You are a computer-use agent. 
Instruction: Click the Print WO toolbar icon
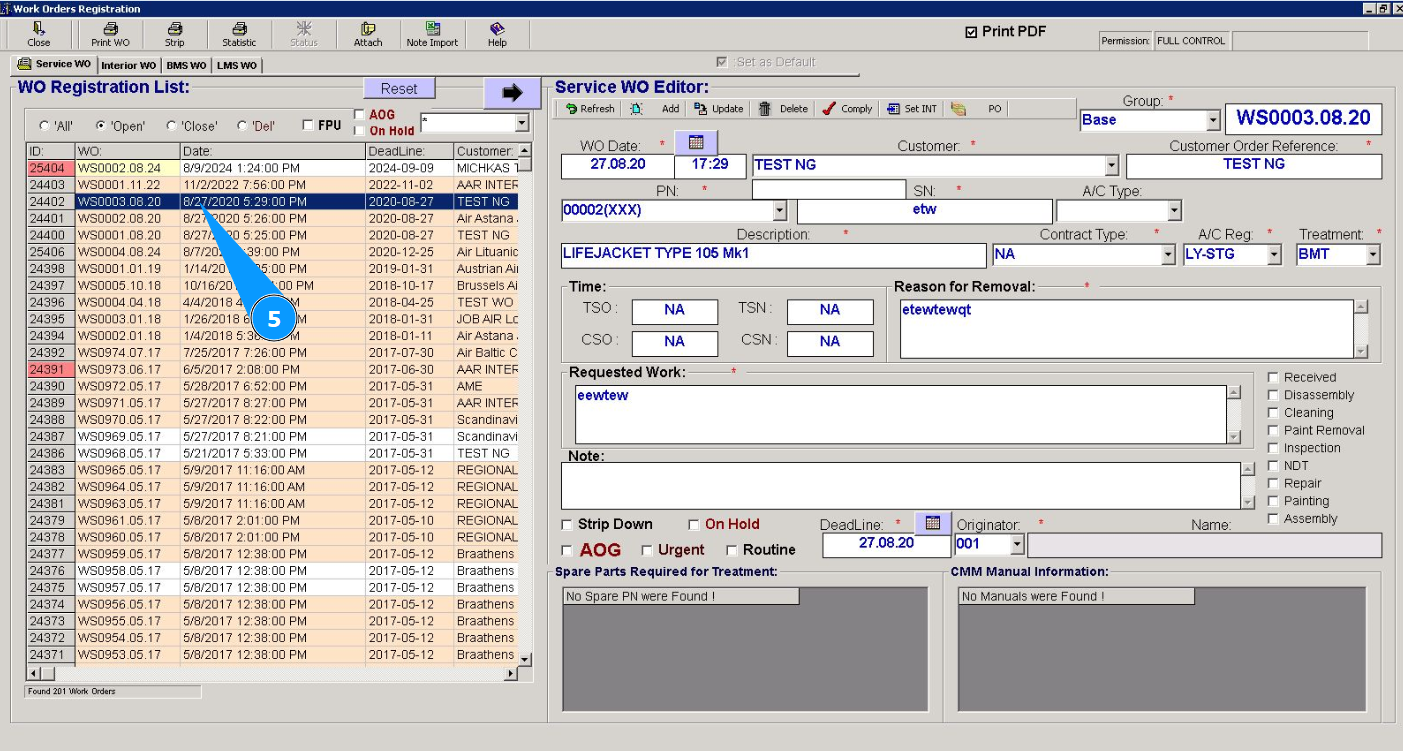coord(110,29)
